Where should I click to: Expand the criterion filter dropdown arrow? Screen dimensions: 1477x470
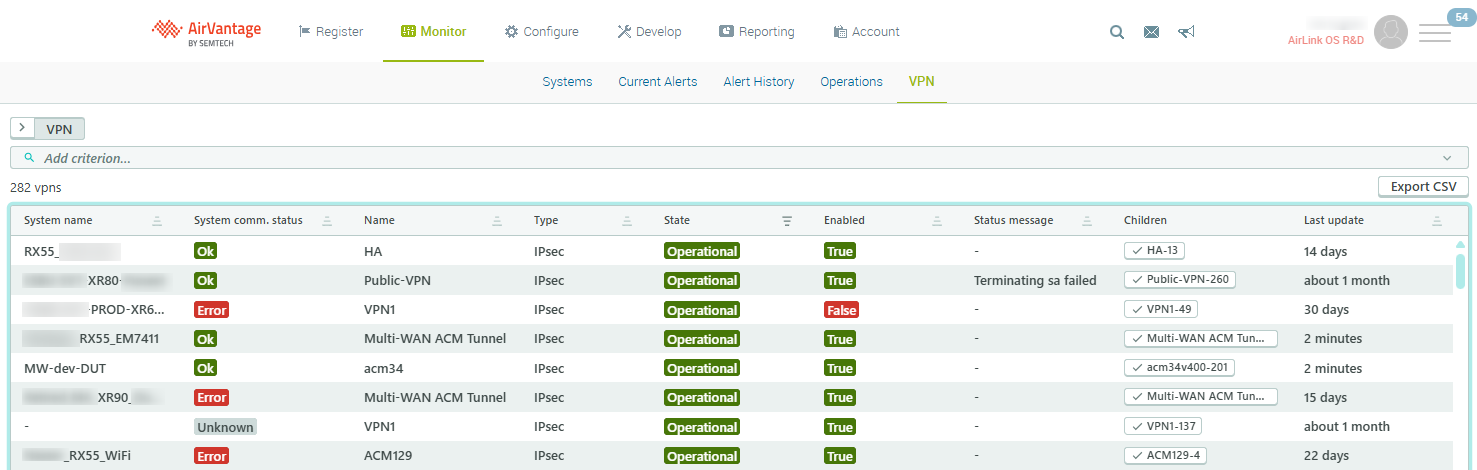(1447, 158)
